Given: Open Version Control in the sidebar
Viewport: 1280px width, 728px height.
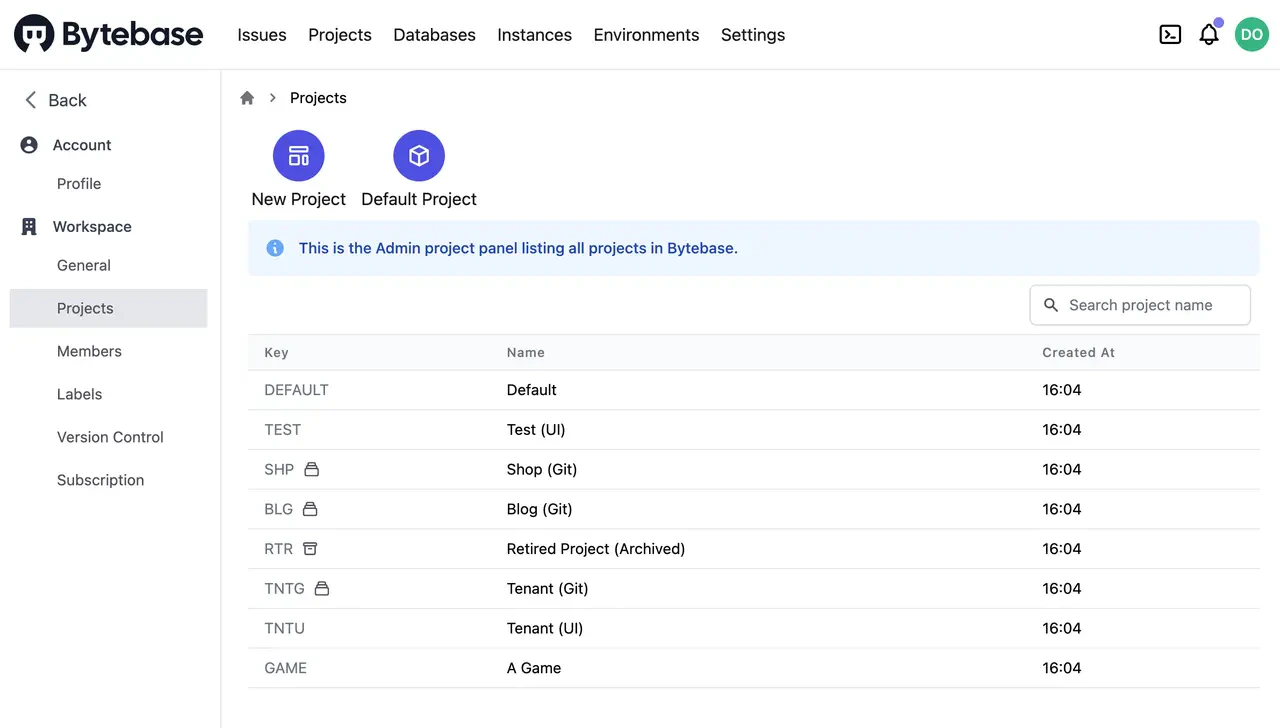Looking at the screenshot, I should (108, 437).
